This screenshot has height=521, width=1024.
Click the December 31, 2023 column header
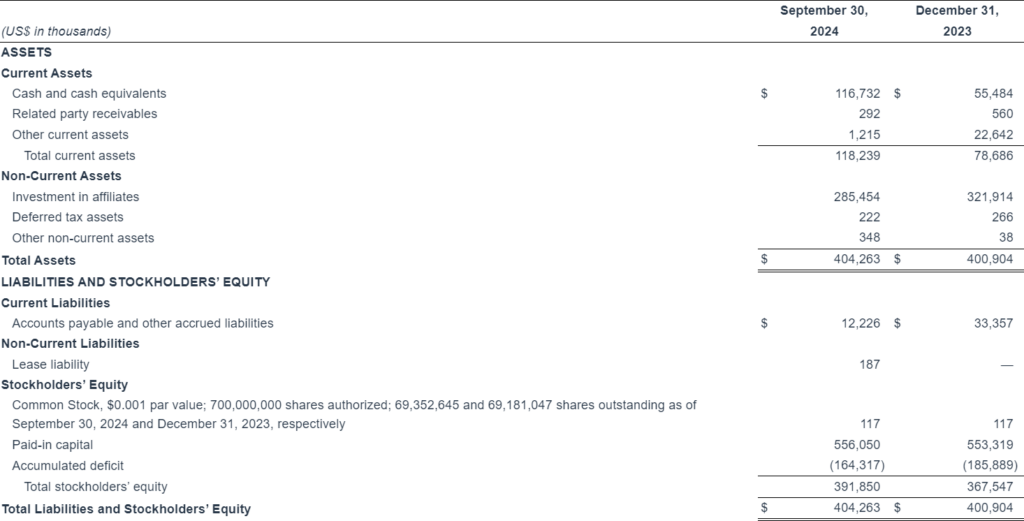click(x=956, y=21)
